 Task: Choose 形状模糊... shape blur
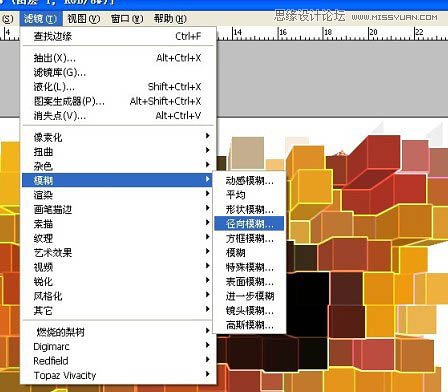249,209
